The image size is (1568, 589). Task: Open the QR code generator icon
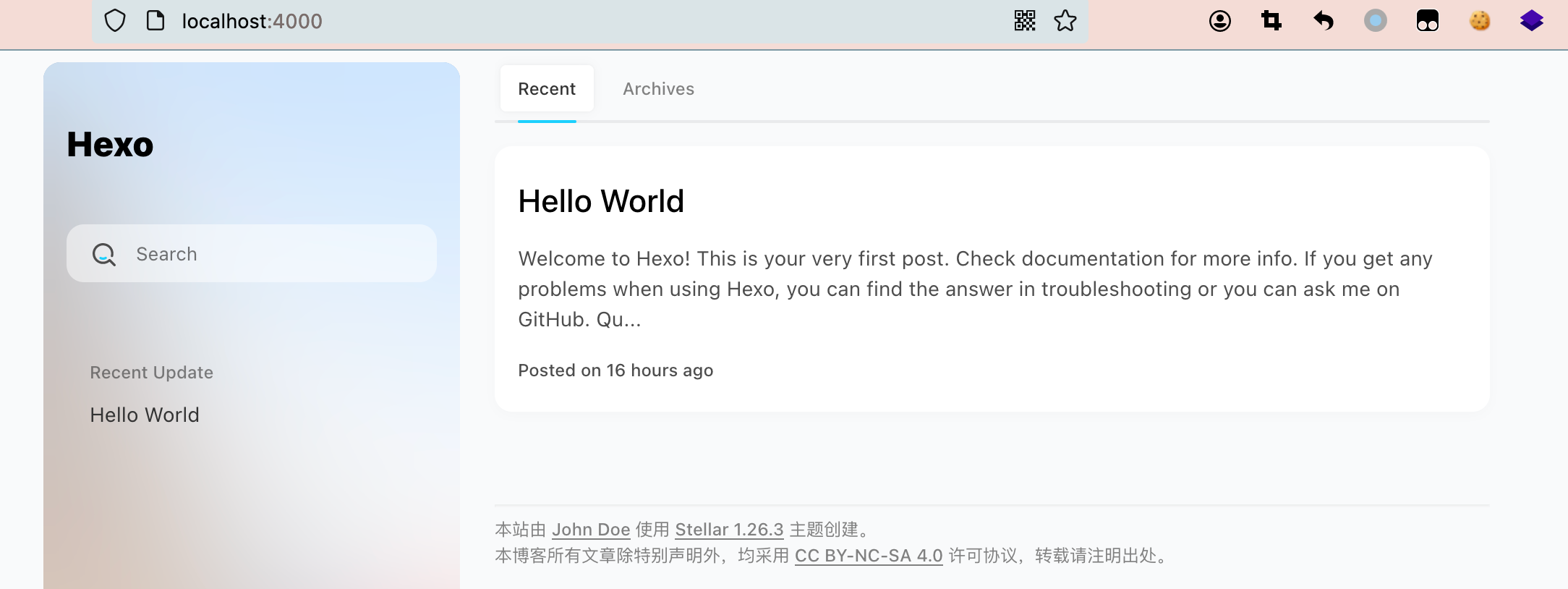click(1025, 21)
